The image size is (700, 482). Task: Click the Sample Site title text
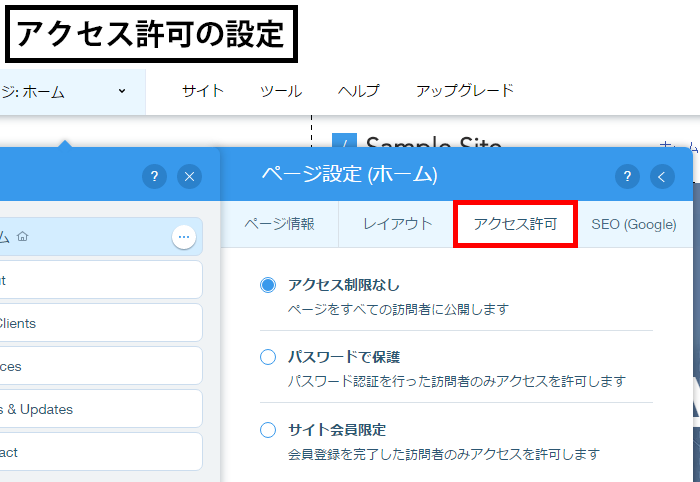pyautogui.click(x=433, y=142)
